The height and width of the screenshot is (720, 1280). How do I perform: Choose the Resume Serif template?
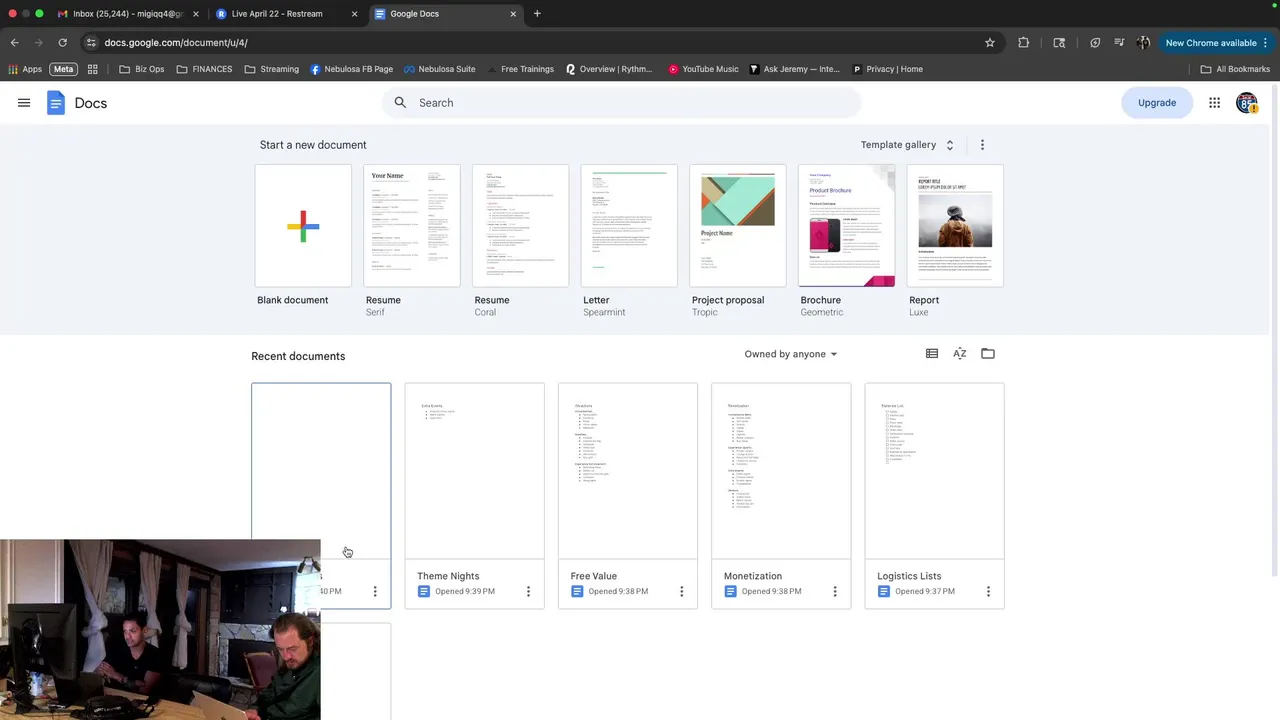click(x=412, y=226)
